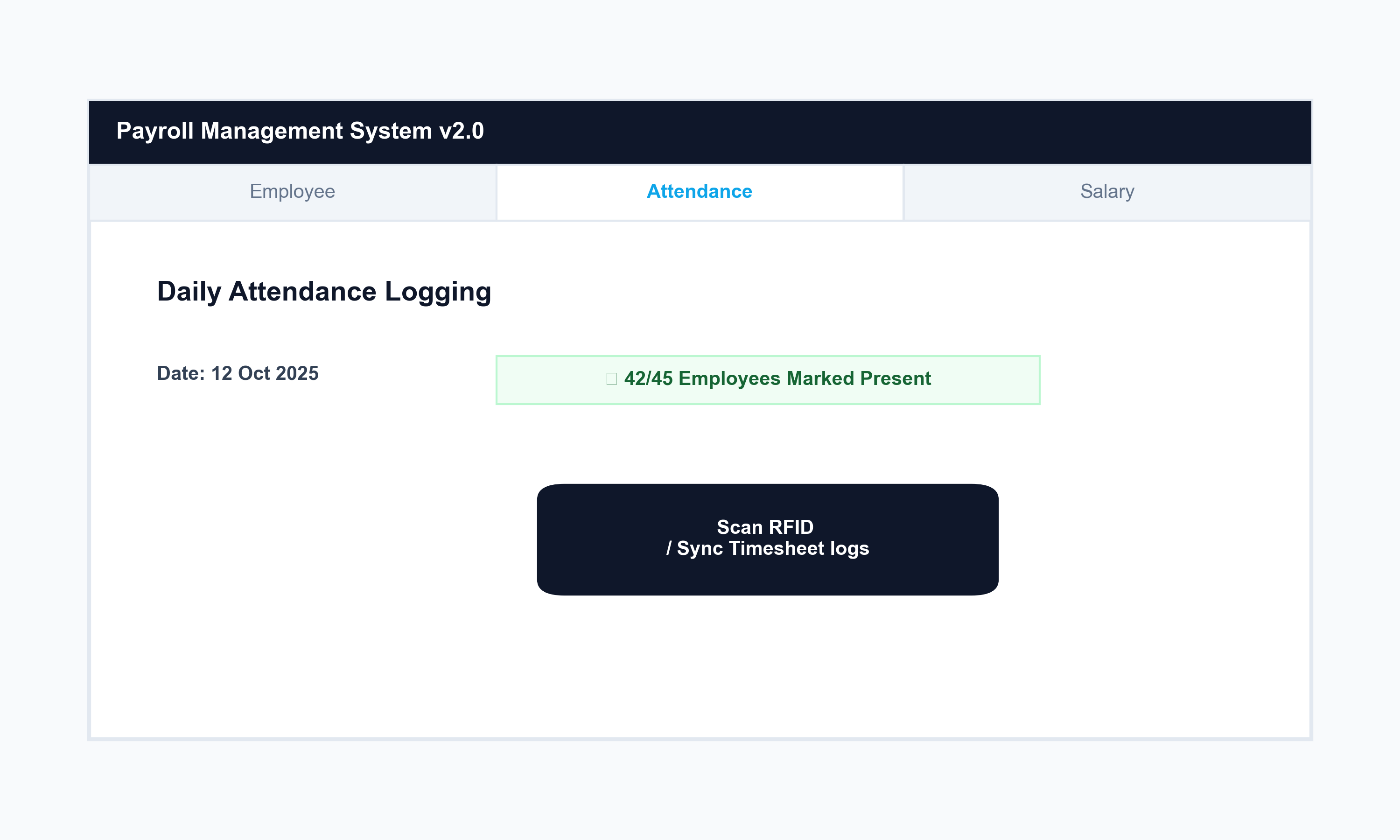The height and width of the screenshot is (840, 1400).
Task: Click the Payroll Management System v2.0 title
Action: [299, 131]
